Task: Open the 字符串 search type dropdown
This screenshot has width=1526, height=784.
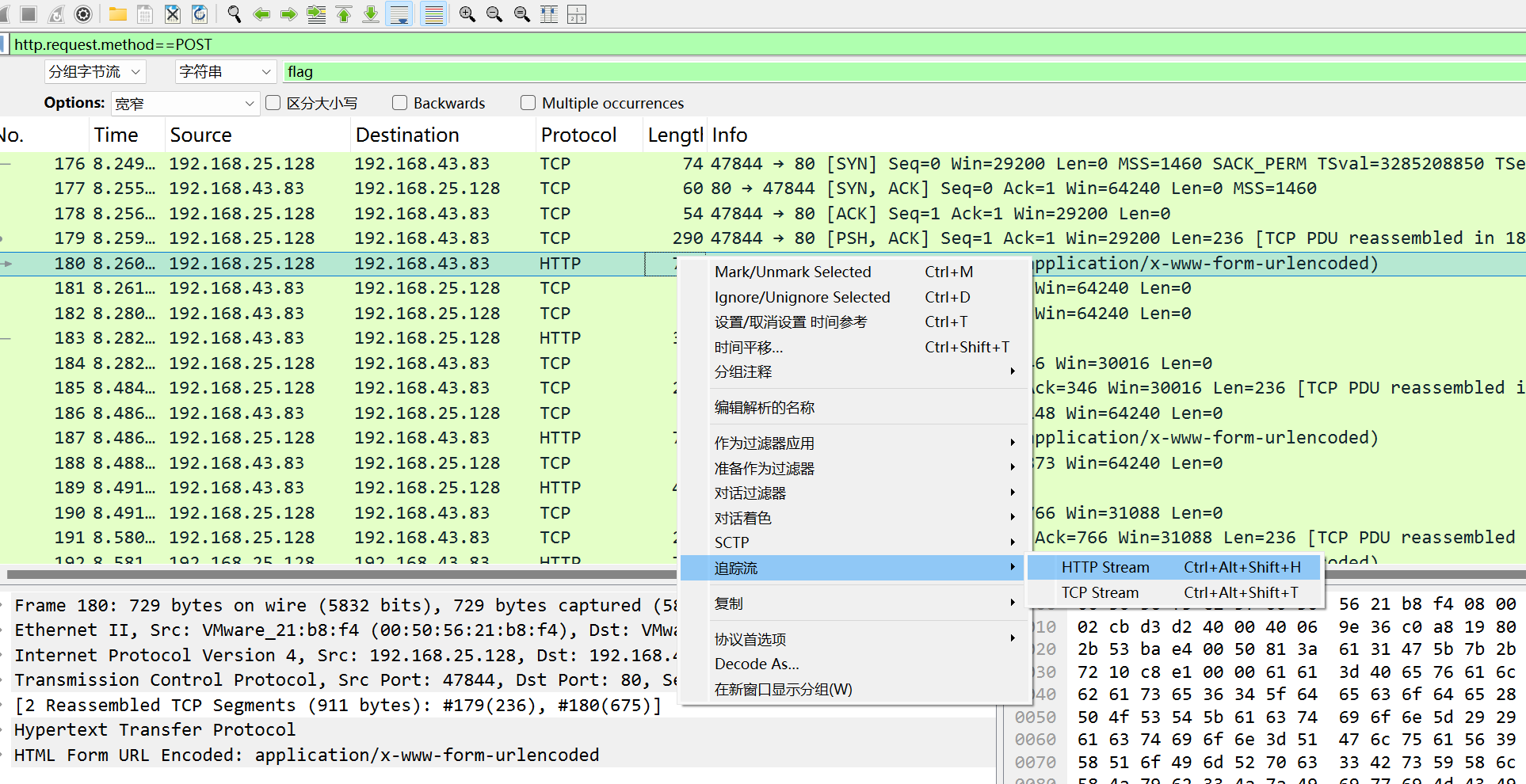Action: [x=225, y=72]
